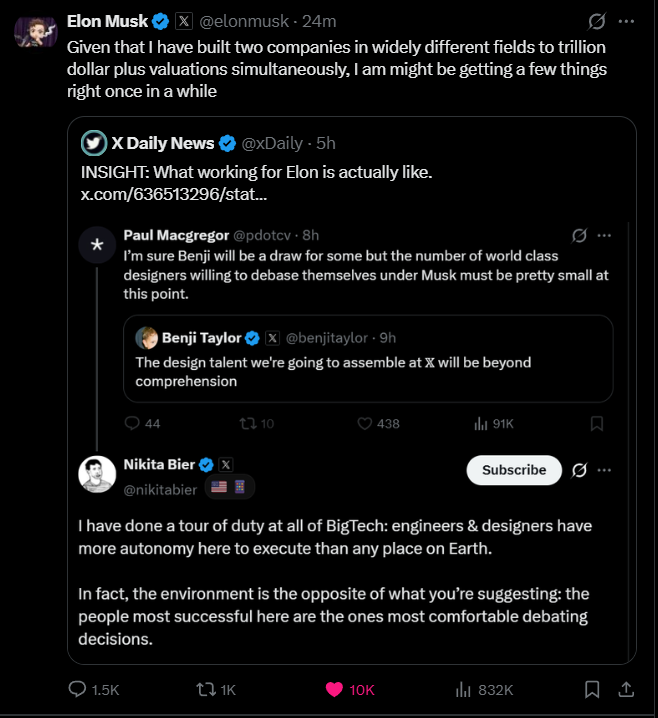Like Paul Macgregor's post with 438 likes
This screenshot has width=658, height=718.
(365, 423)
